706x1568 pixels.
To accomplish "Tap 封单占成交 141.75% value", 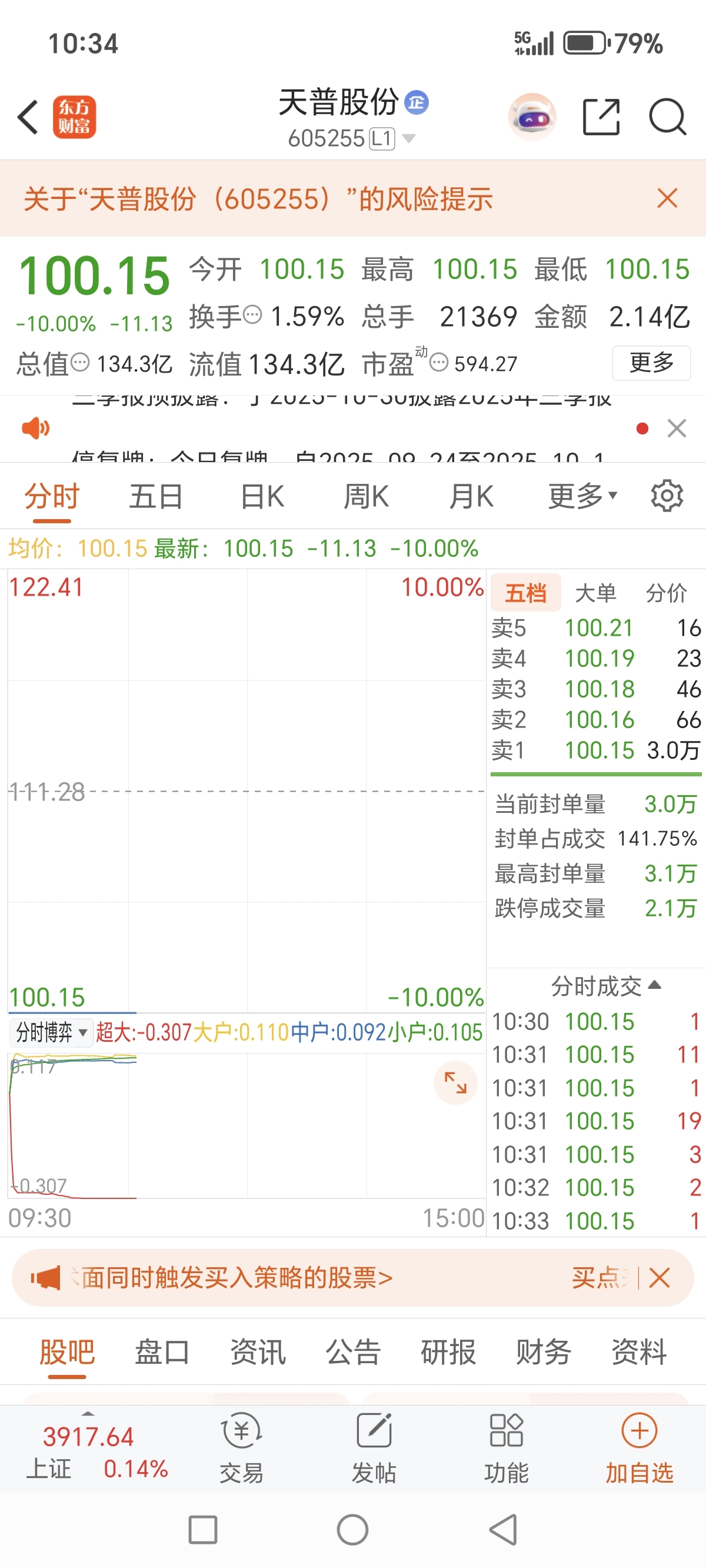I will pyautogui.click(x=657, y=839).
